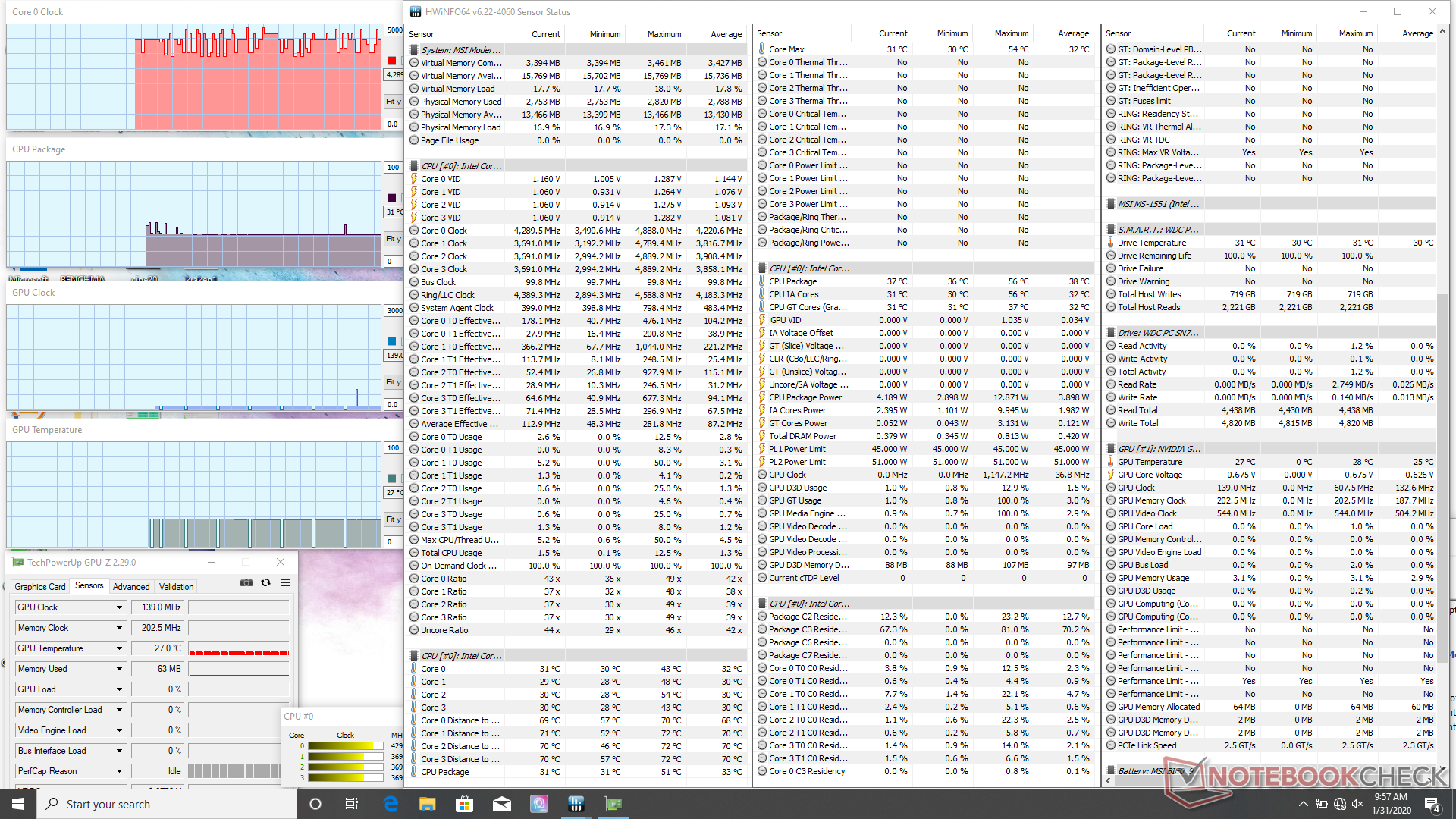This screenshot has width=1456, height=819.
Task: Click the red Core 0 Clock color swatch
Action: coord(392,61)
